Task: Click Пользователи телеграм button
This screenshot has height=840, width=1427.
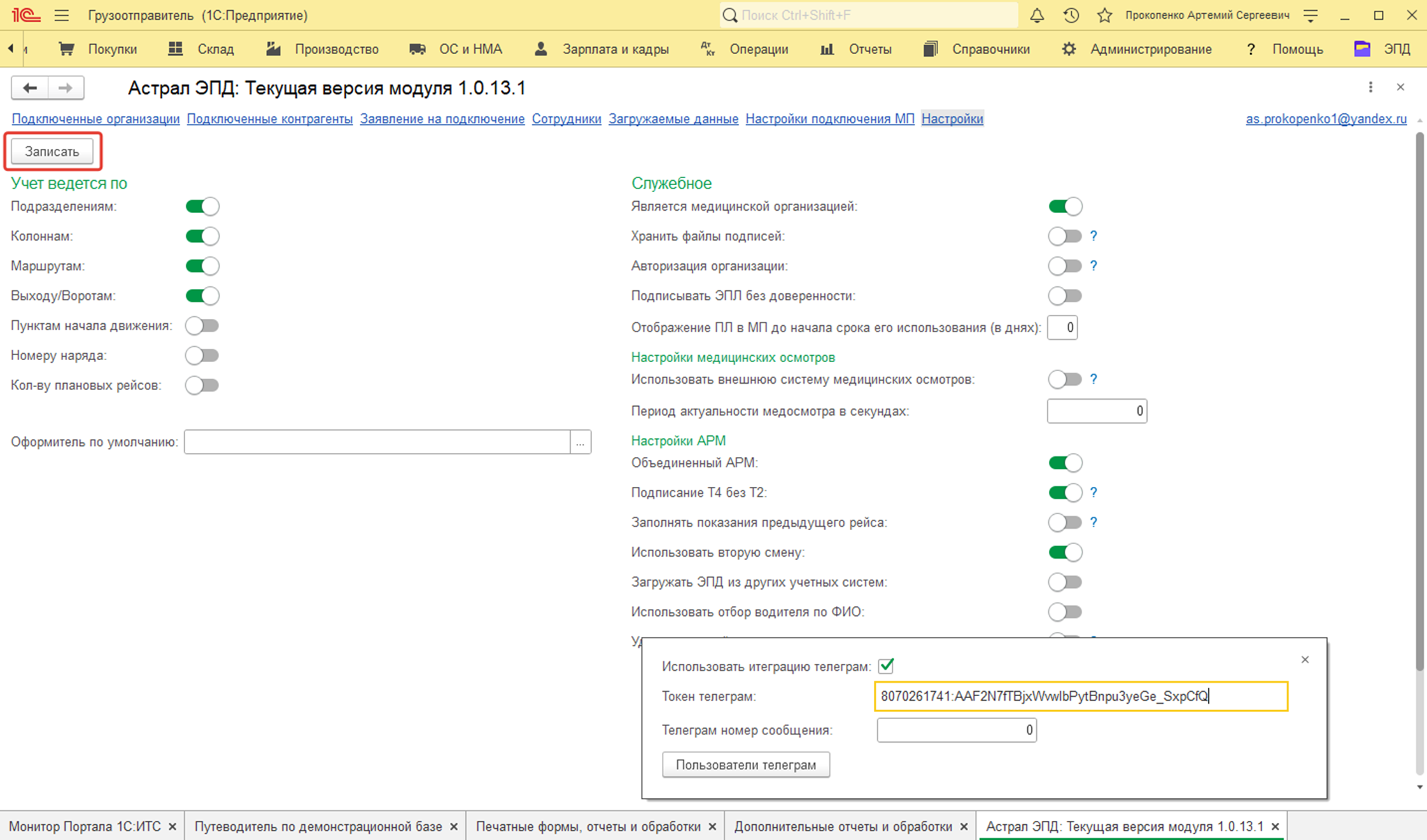Action: click(x=746, y=765)
